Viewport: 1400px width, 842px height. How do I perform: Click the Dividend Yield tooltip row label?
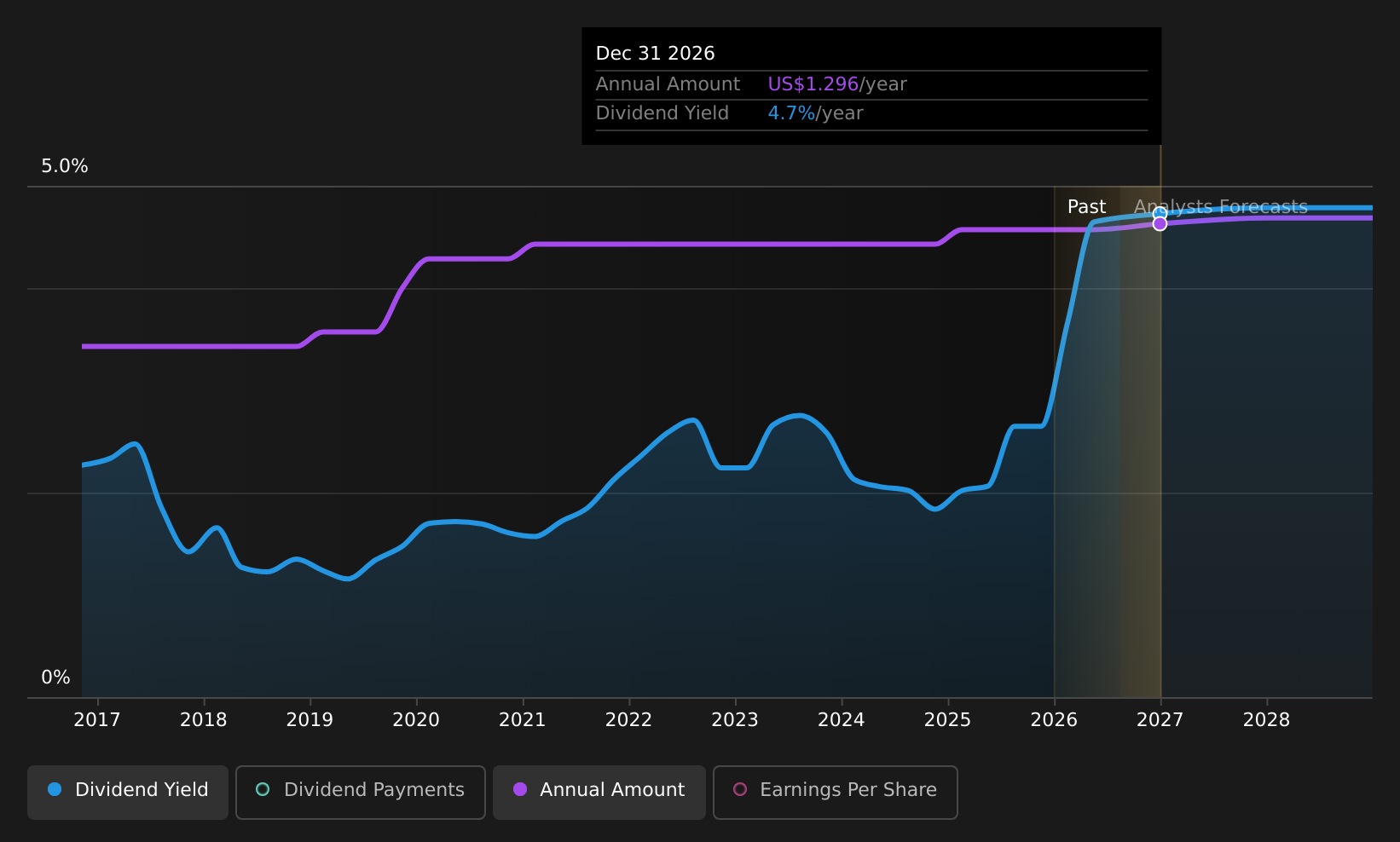click(x=662, y=113)
